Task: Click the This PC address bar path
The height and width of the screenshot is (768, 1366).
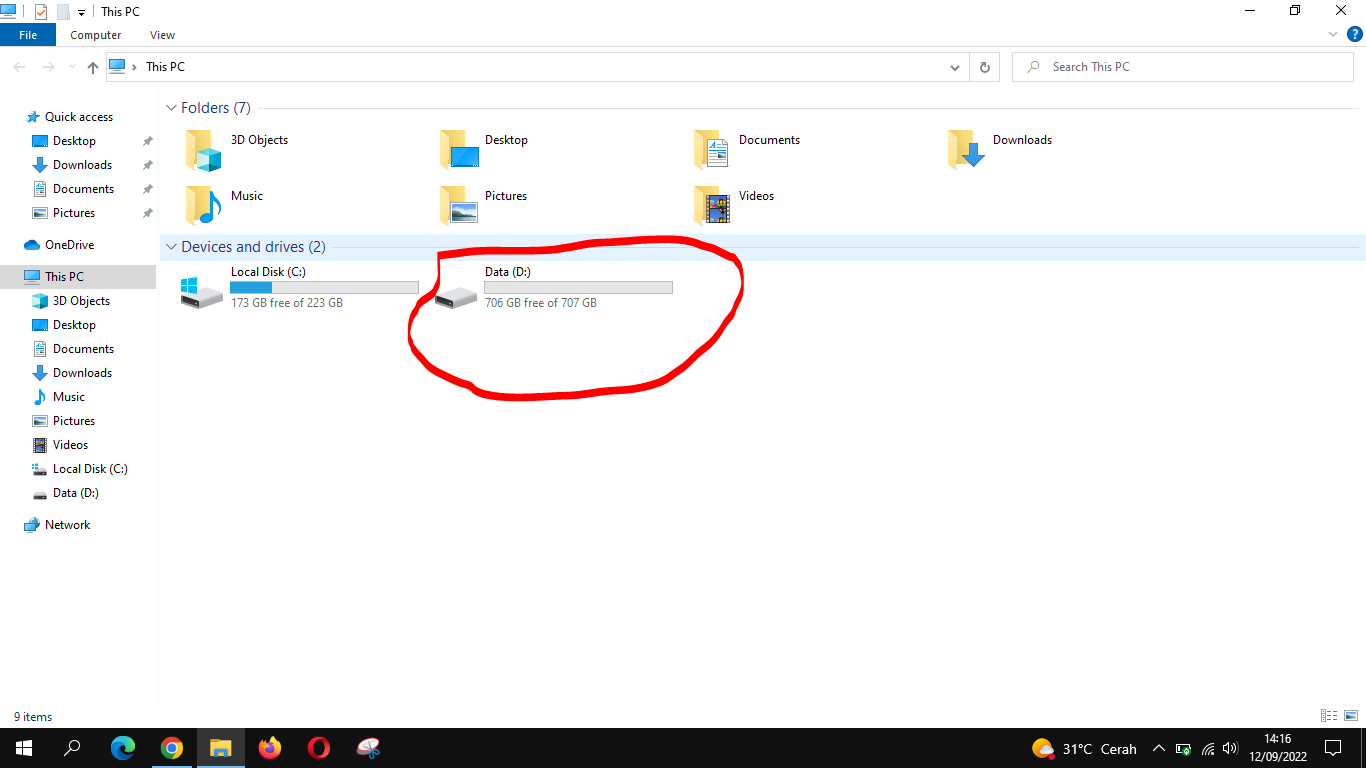Action: (x=165, y=67)
